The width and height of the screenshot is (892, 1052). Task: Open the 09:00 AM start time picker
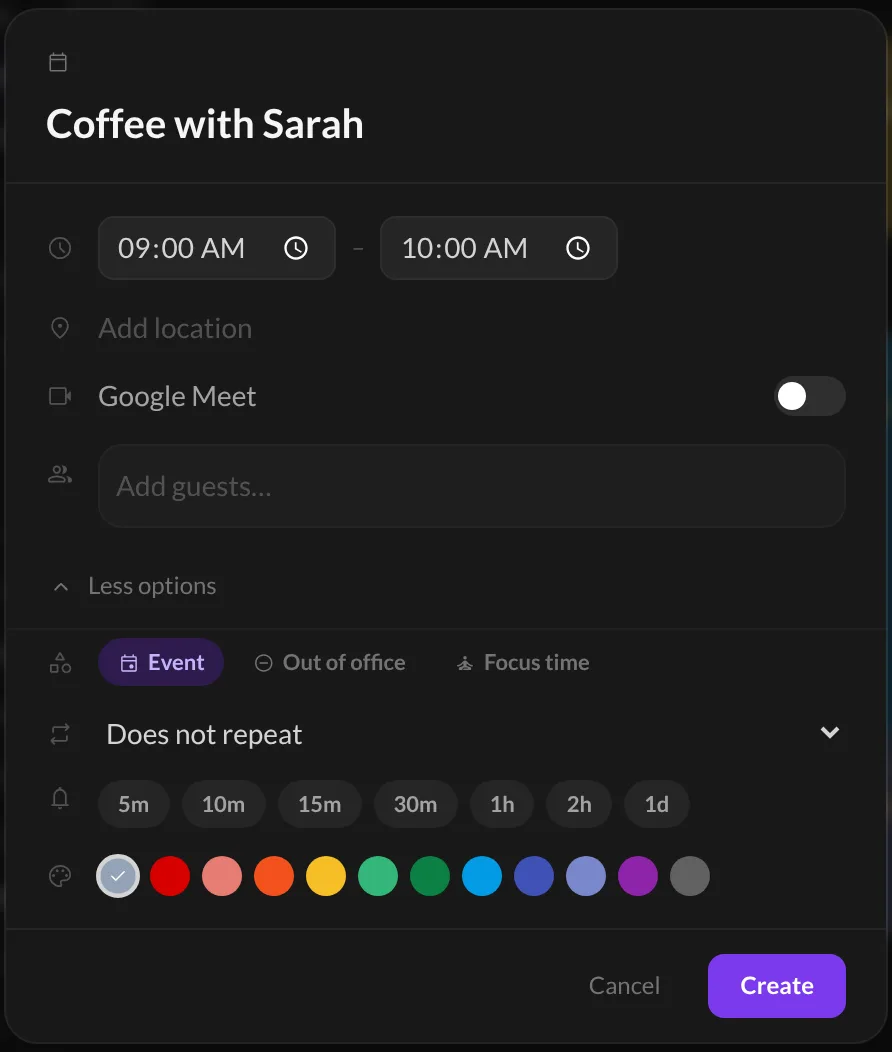click(217, 248)
